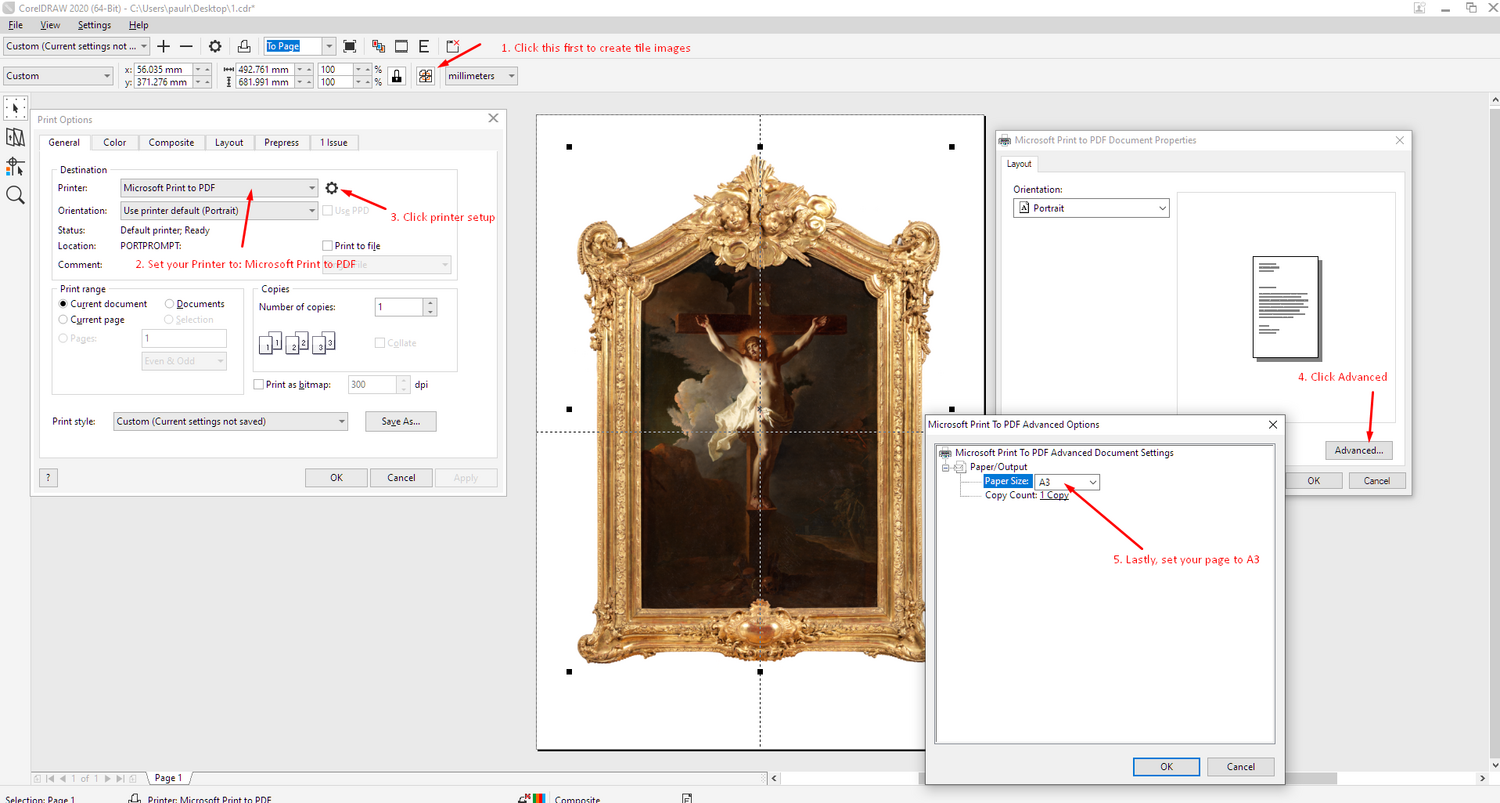This screenshot has width=1500, height=803.
Task: Click Cancel in Print Options dialog
Action: pyautogui.click(x=401, y=478)
